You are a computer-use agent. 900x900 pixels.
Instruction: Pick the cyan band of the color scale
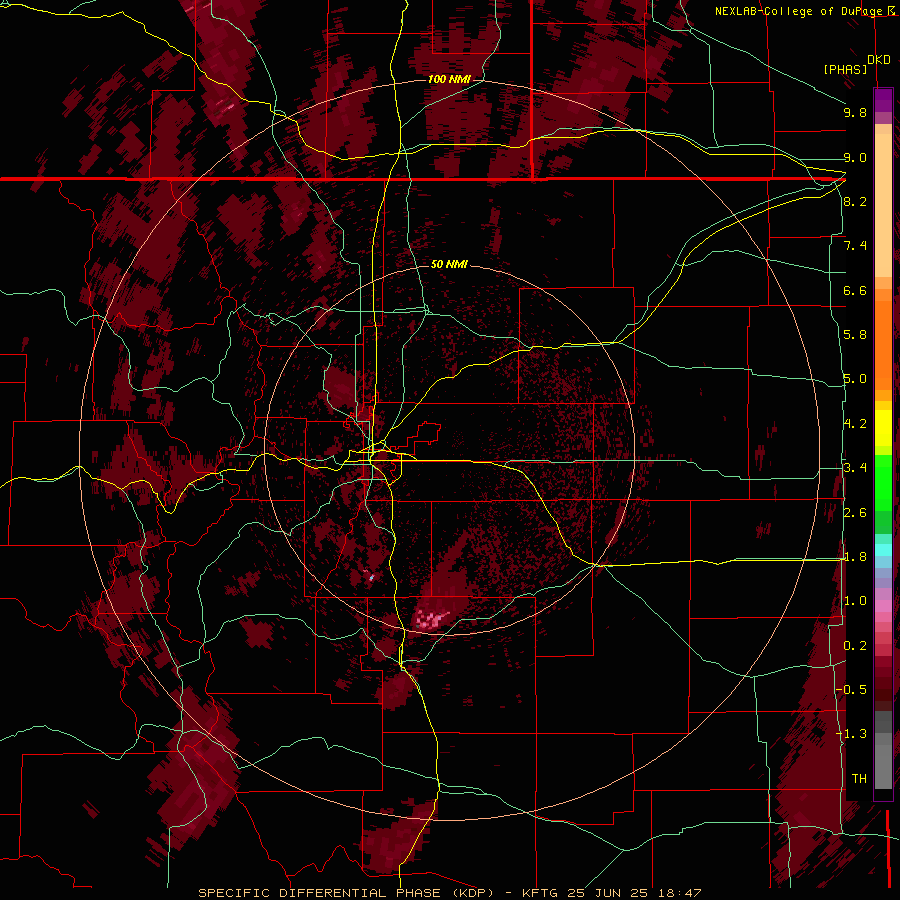(x=883, y=550)
